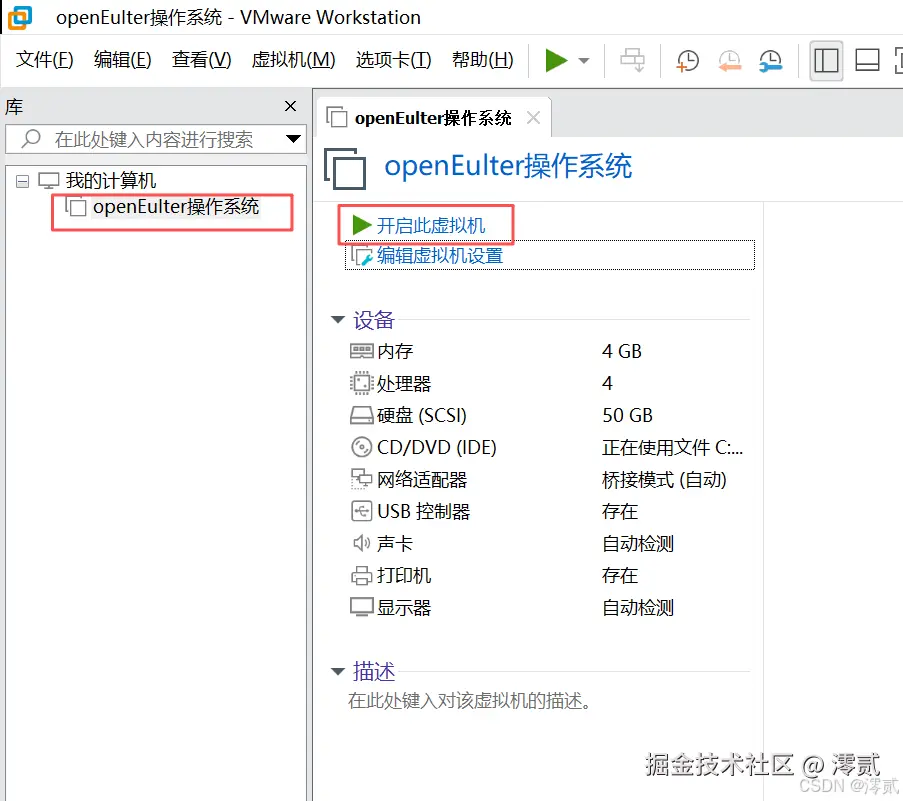Click the memory chip icon beside 内存

pos(362,351)
